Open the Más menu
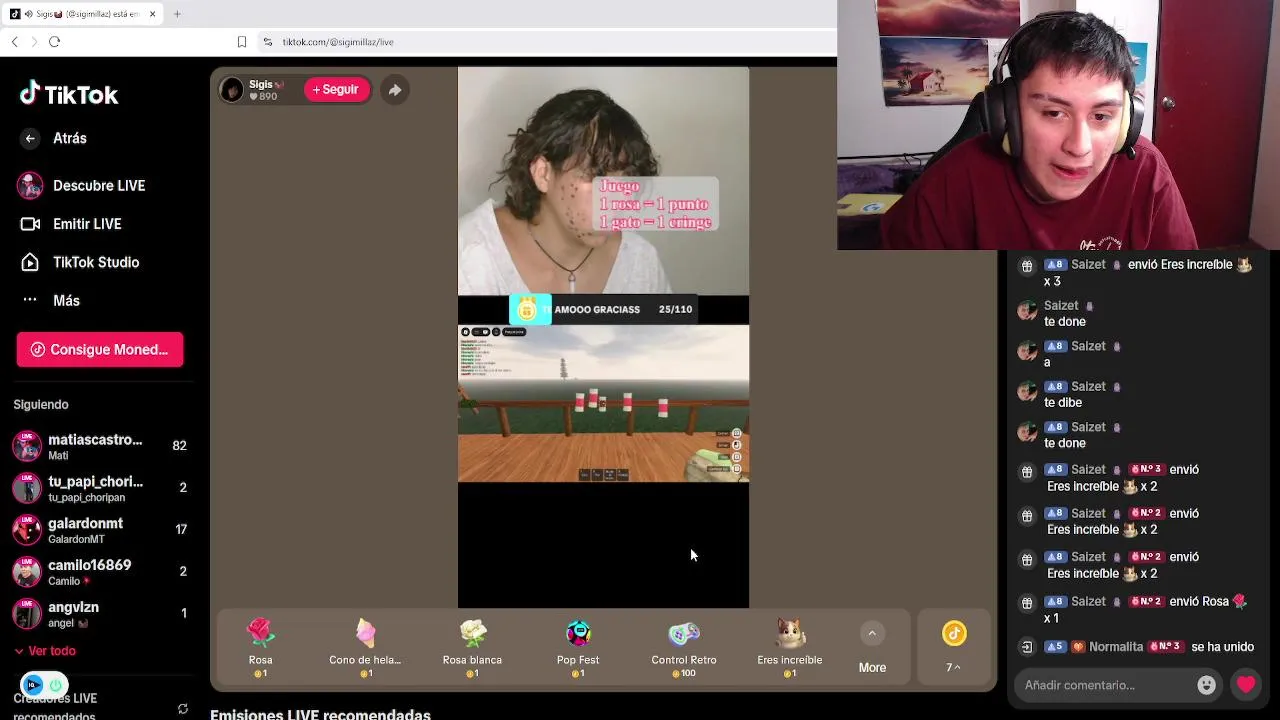This screenshot has height=720, width=1280. (50, 300)
